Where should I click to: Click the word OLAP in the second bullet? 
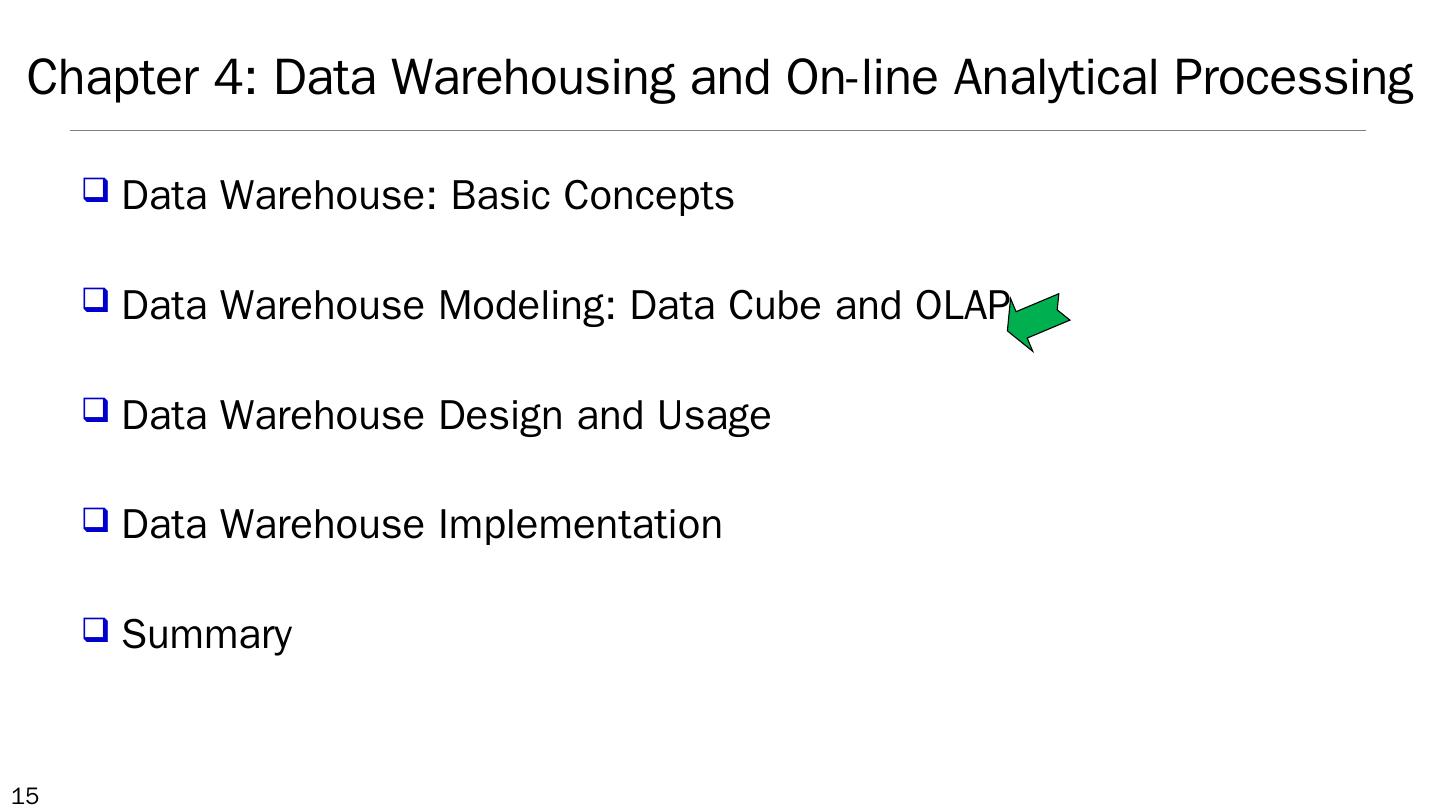point(961,305)
